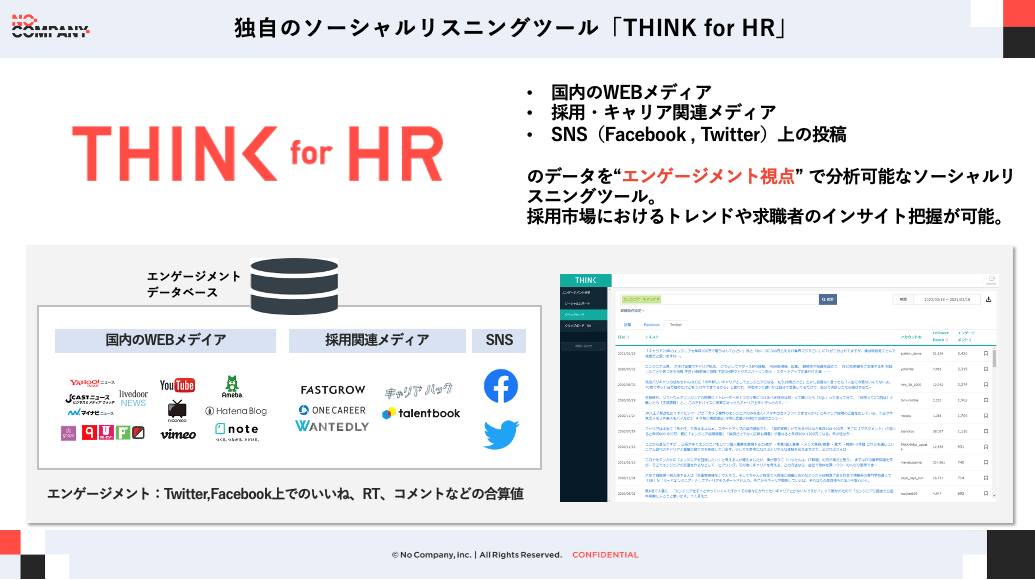The image size is (1035, 580).
Task: Click the niconico TV icon
Action: coord(177,410)
